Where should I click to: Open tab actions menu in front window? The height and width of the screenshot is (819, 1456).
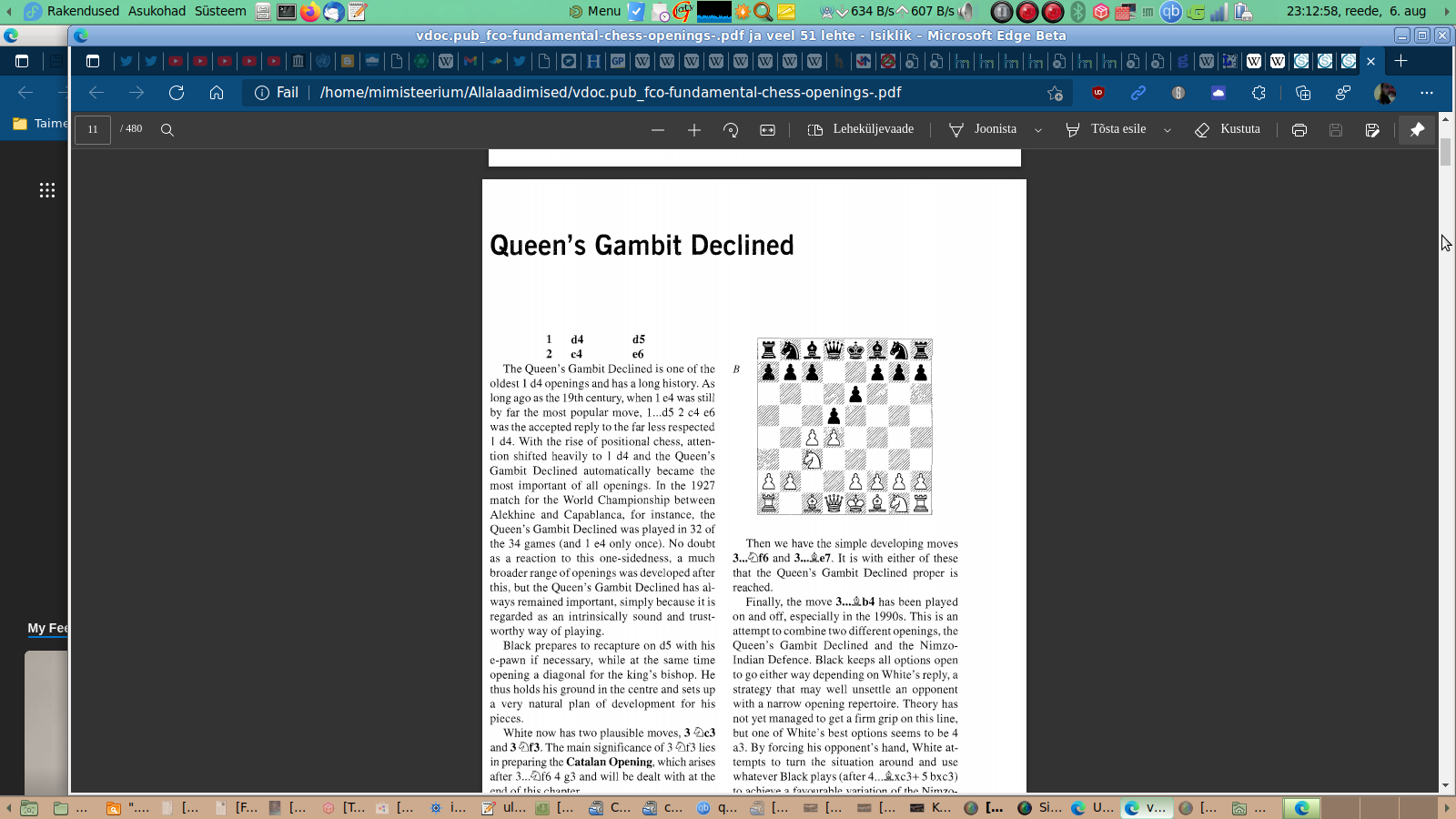tap(93, 61)
